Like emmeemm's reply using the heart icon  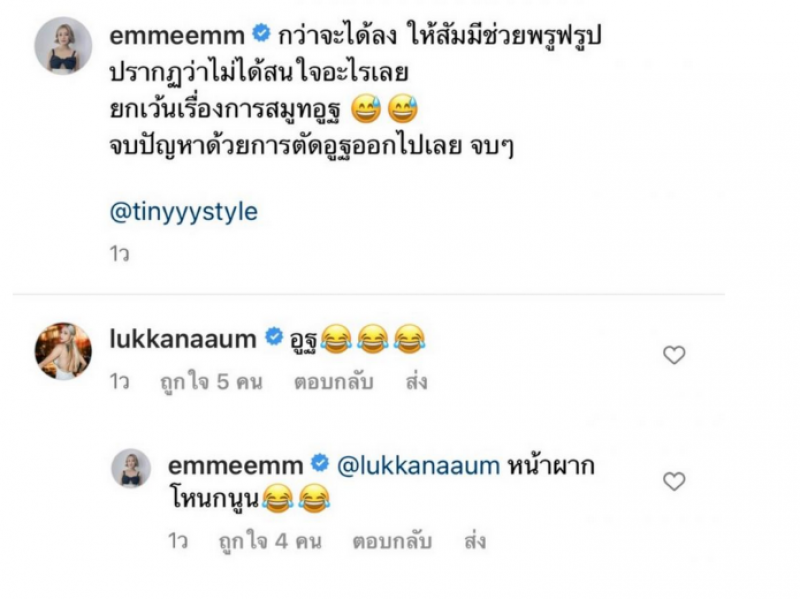click(x=673, y=481)
